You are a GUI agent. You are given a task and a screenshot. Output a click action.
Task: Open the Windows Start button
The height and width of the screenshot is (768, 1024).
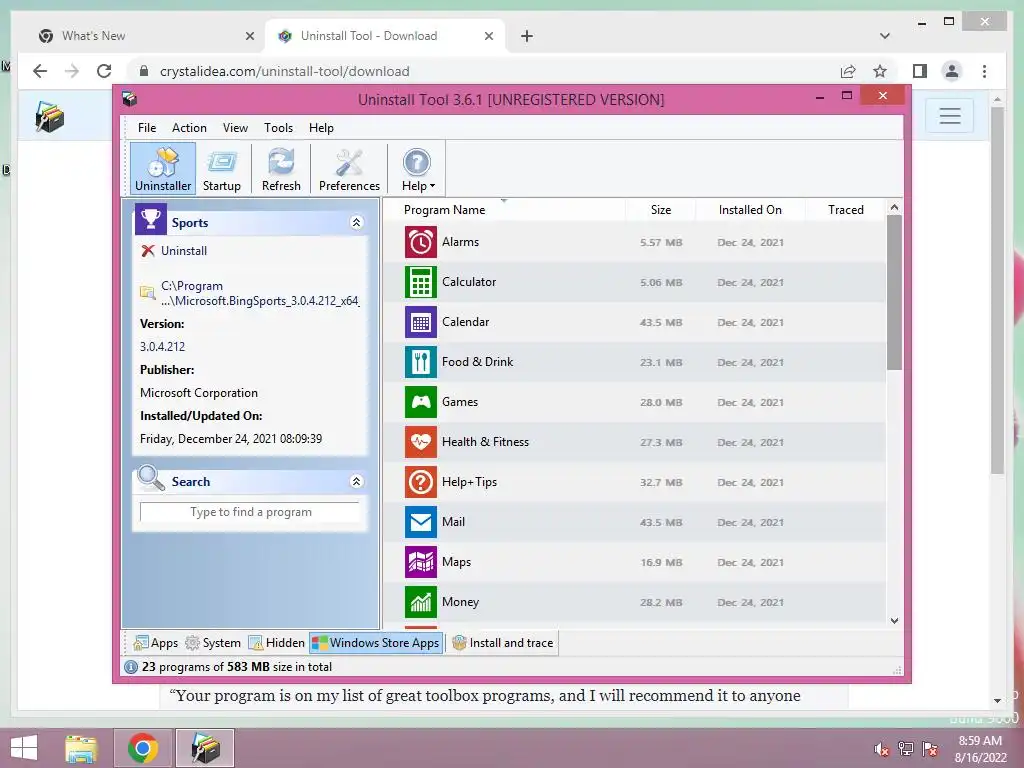[24, 748]
